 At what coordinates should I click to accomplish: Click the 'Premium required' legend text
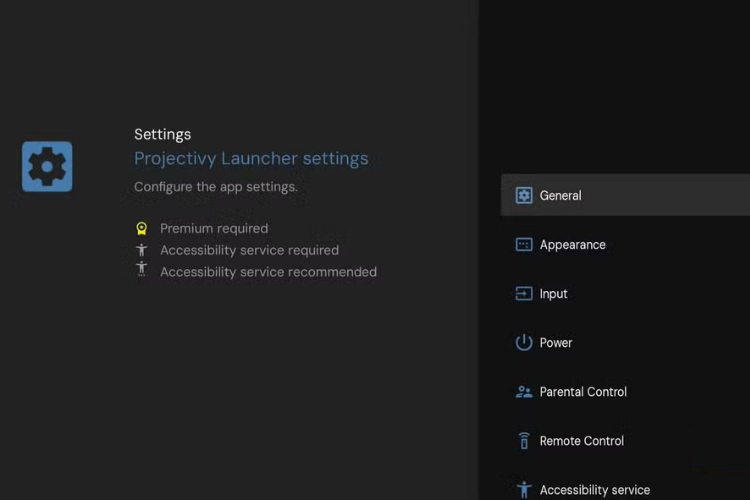tap(214, 229)
